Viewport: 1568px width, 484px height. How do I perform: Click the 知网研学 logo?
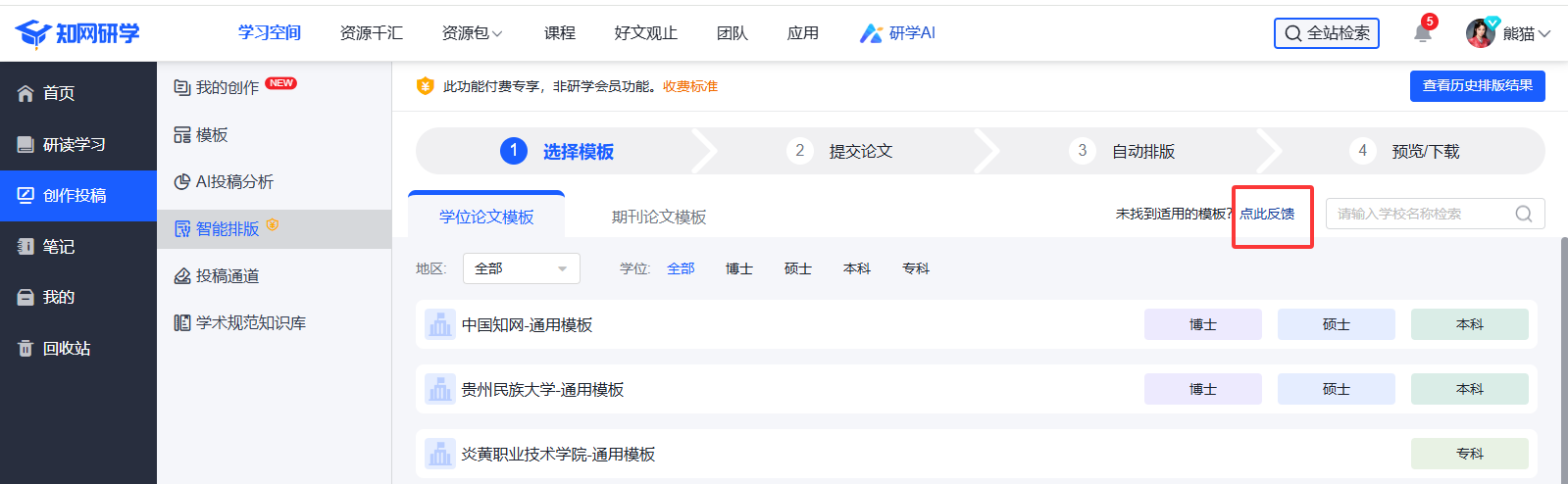[78, 33]
